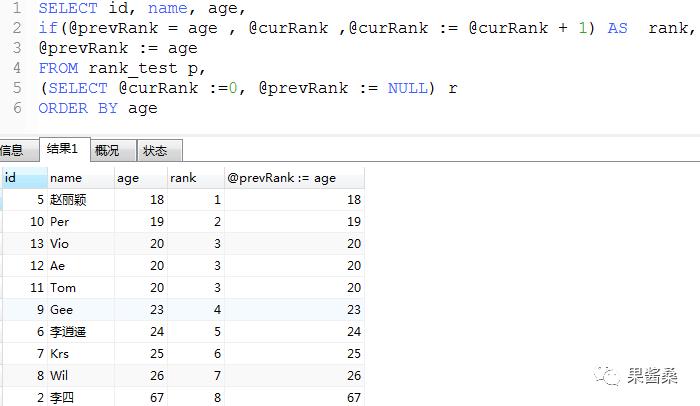
Task: Click id cell 10 in Per row
Action: pos(25,222)
